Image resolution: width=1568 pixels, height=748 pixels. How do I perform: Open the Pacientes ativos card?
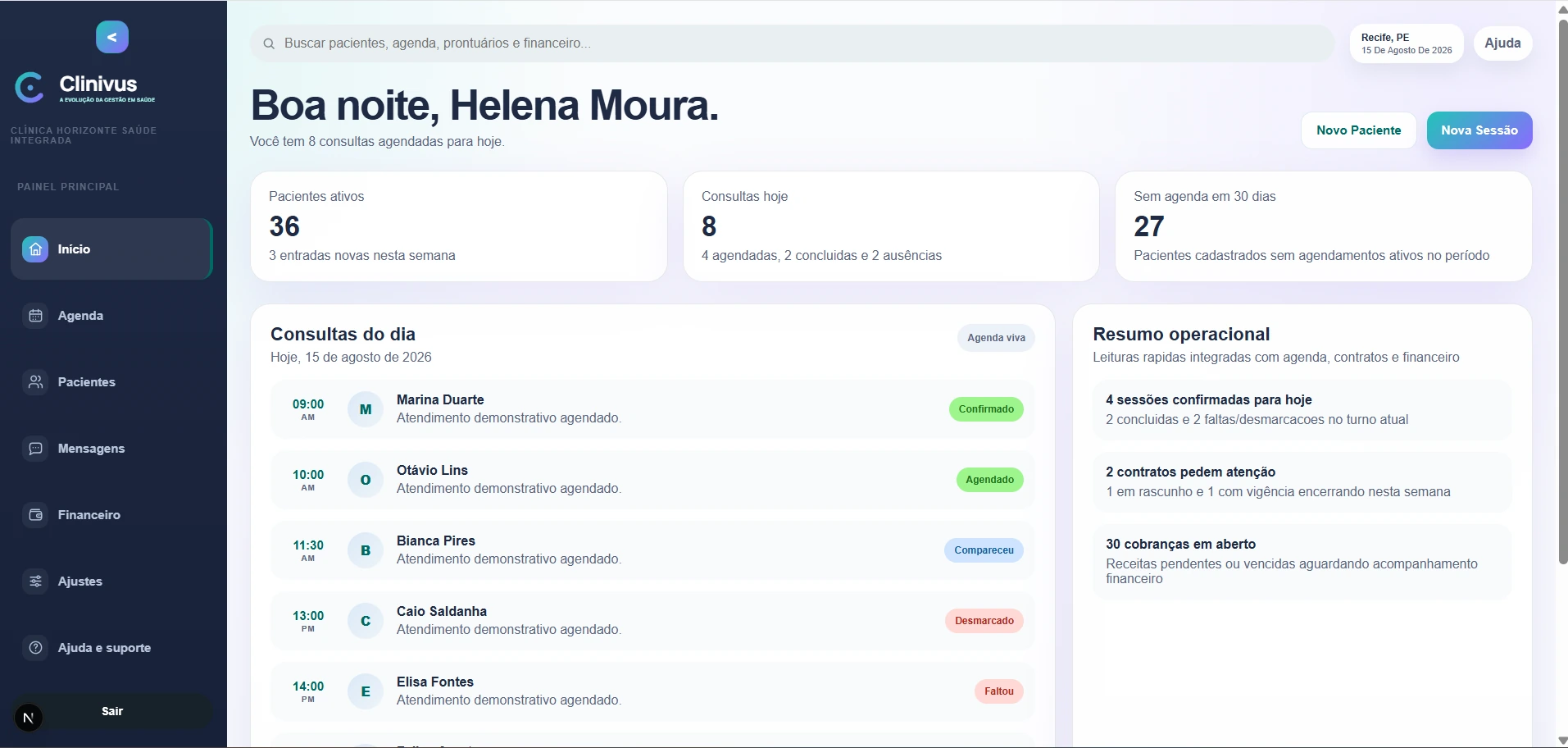pyautogui.click(x=458, y=226)
